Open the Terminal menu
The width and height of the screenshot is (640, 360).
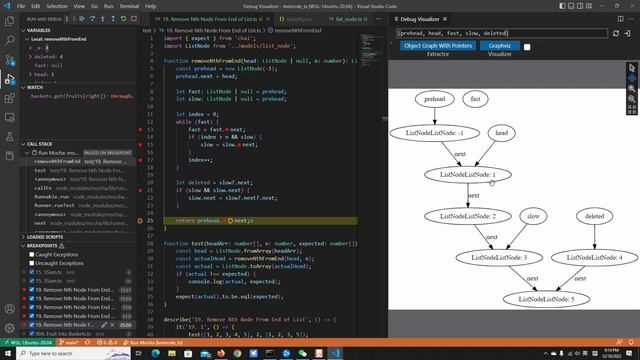(129, 6)
